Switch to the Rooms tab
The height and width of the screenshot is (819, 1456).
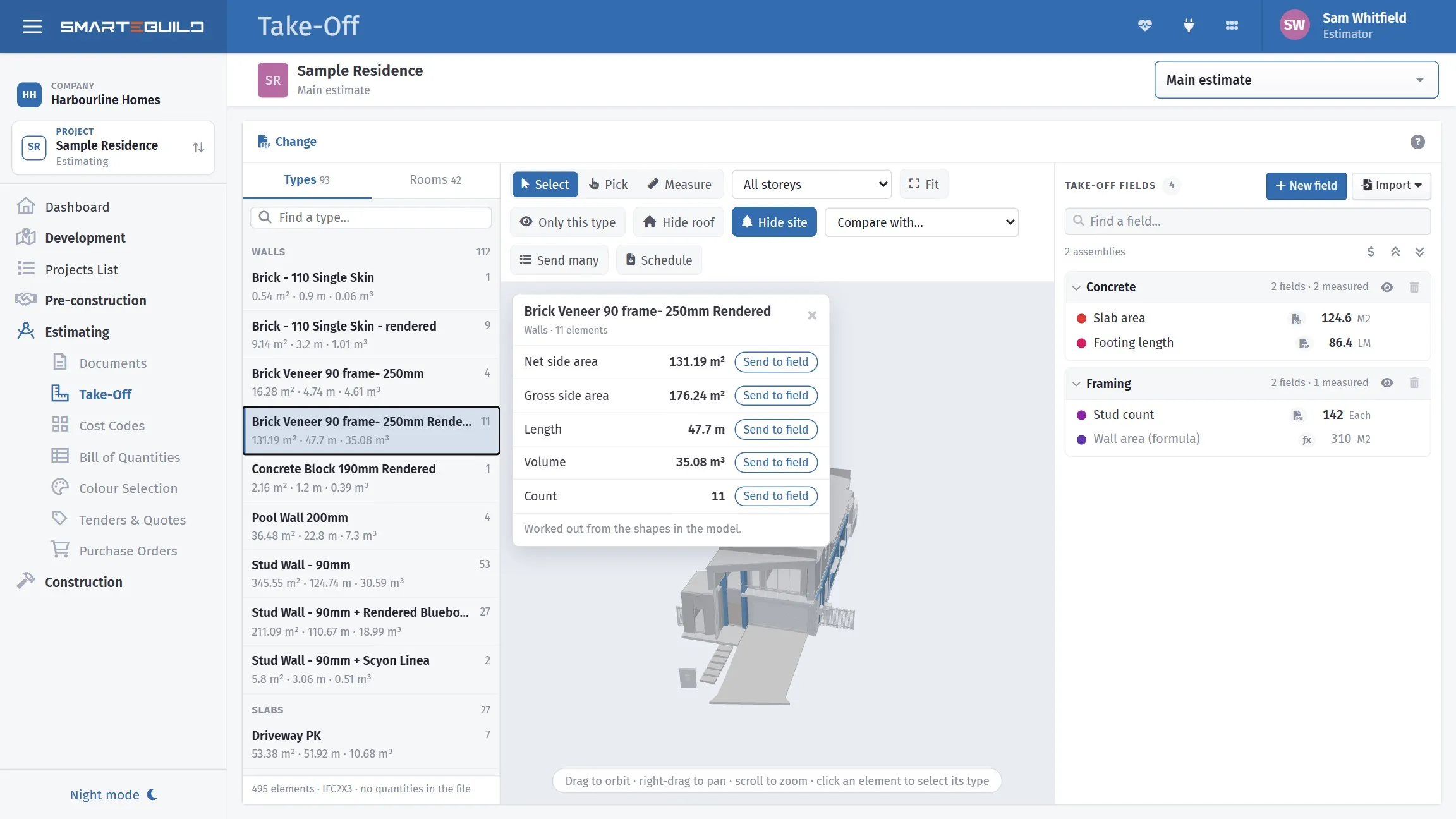click(435, 180)
